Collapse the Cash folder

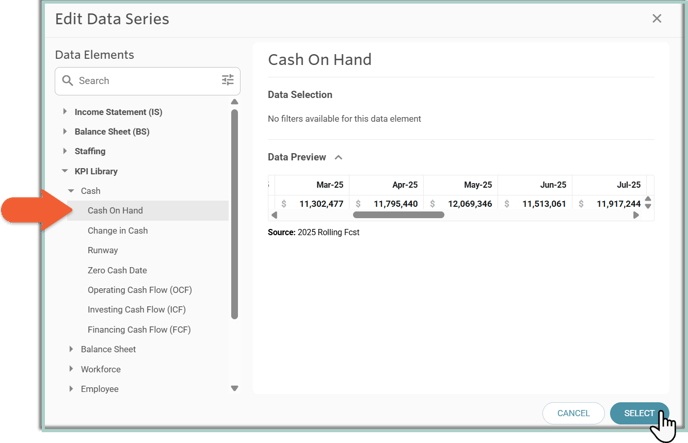71,191
